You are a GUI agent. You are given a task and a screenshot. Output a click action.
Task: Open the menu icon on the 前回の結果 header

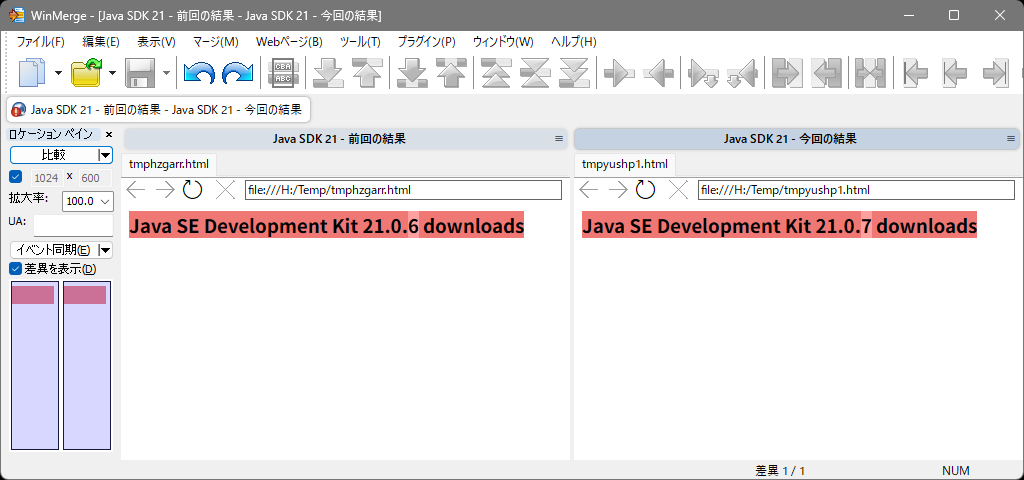(558, 138)
